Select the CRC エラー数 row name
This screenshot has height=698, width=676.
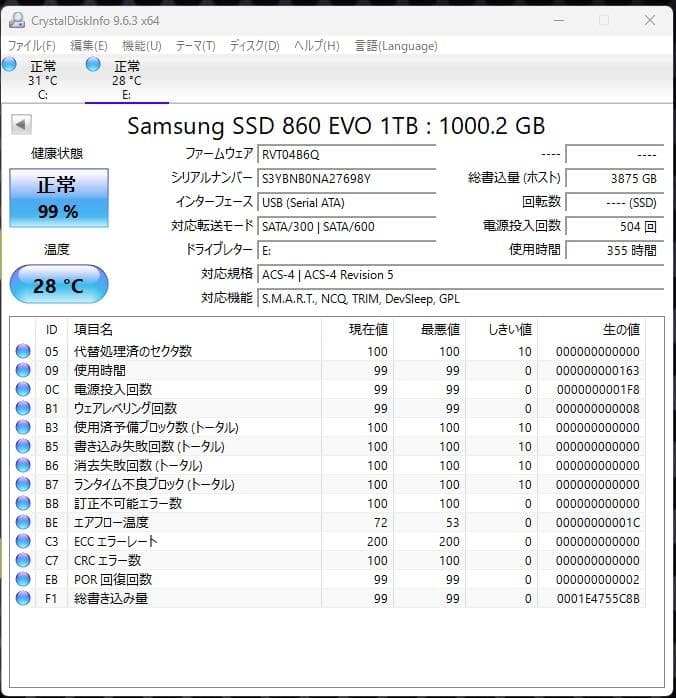[x=107, y=560]
